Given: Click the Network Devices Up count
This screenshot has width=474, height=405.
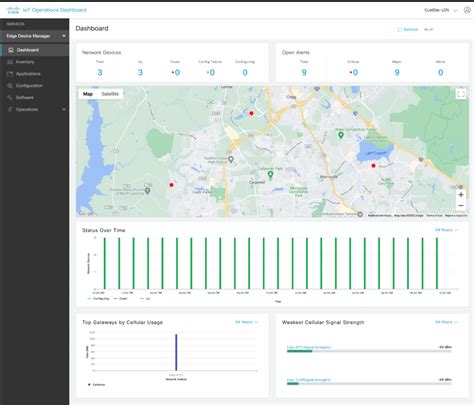Looking at the screenshot, I should coord(140,72).
